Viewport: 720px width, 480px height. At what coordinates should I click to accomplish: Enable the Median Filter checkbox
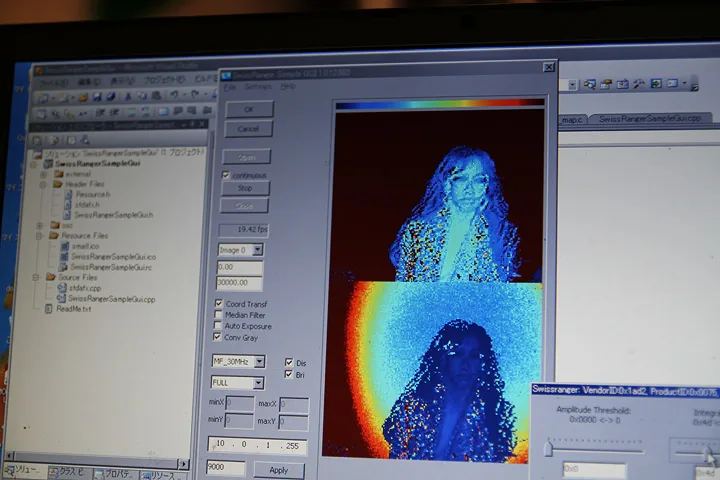219,315
